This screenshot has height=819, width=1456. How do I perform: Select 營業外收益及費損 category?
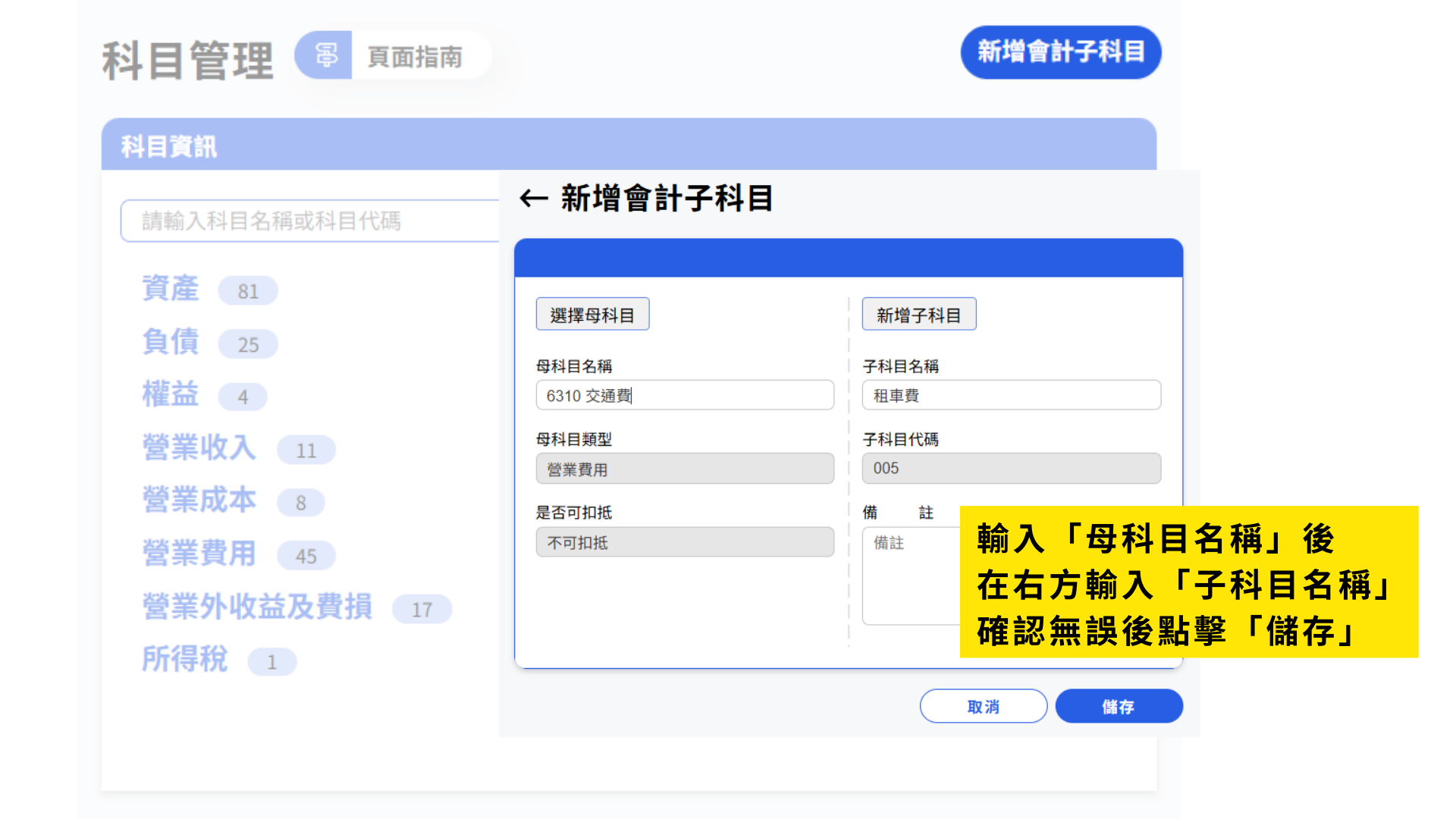click(257, 607)
